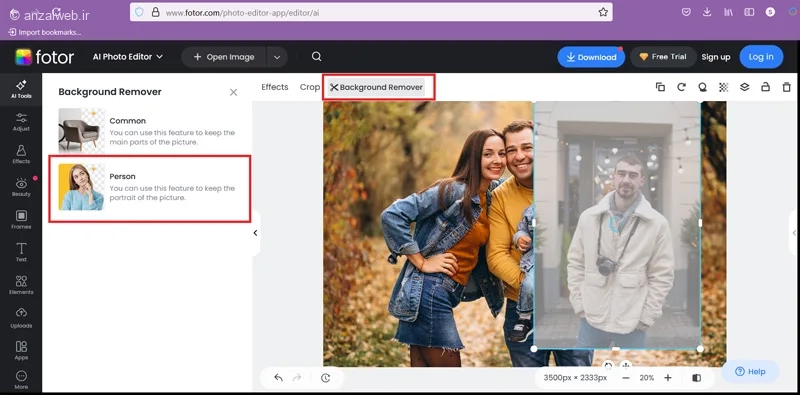Screen dimensions: 800x395
Task: Select the man with camera image layer
Action: coord(617,225)
